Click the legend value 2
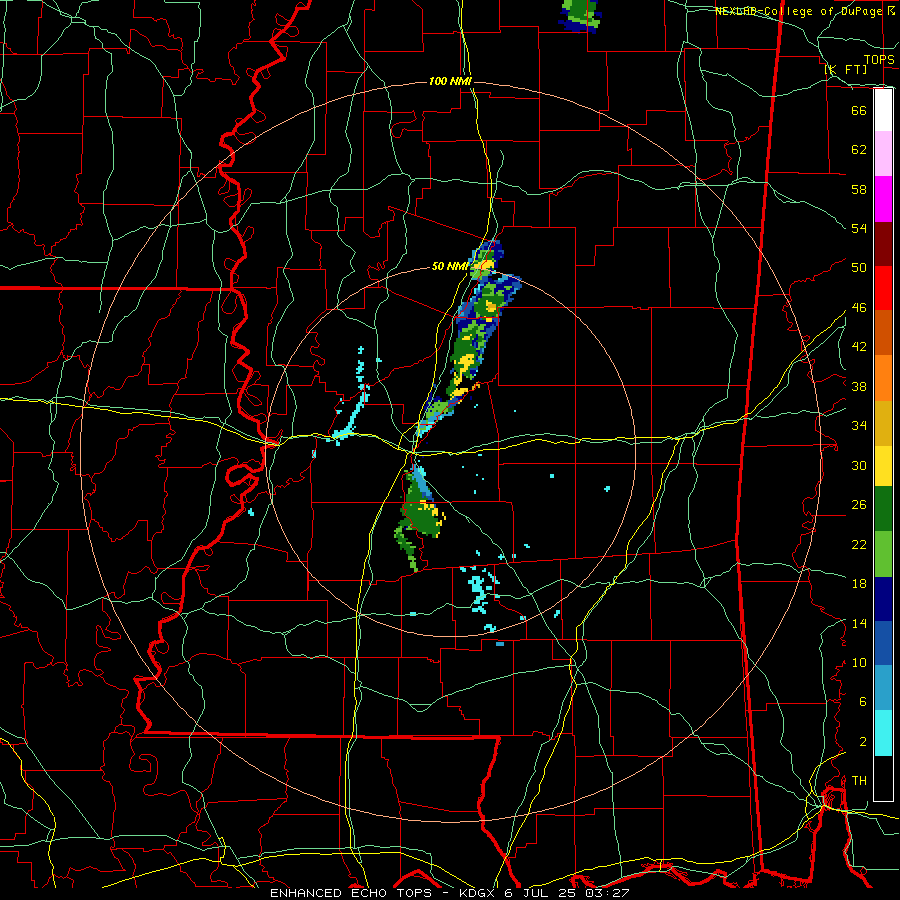 (862, 742)
